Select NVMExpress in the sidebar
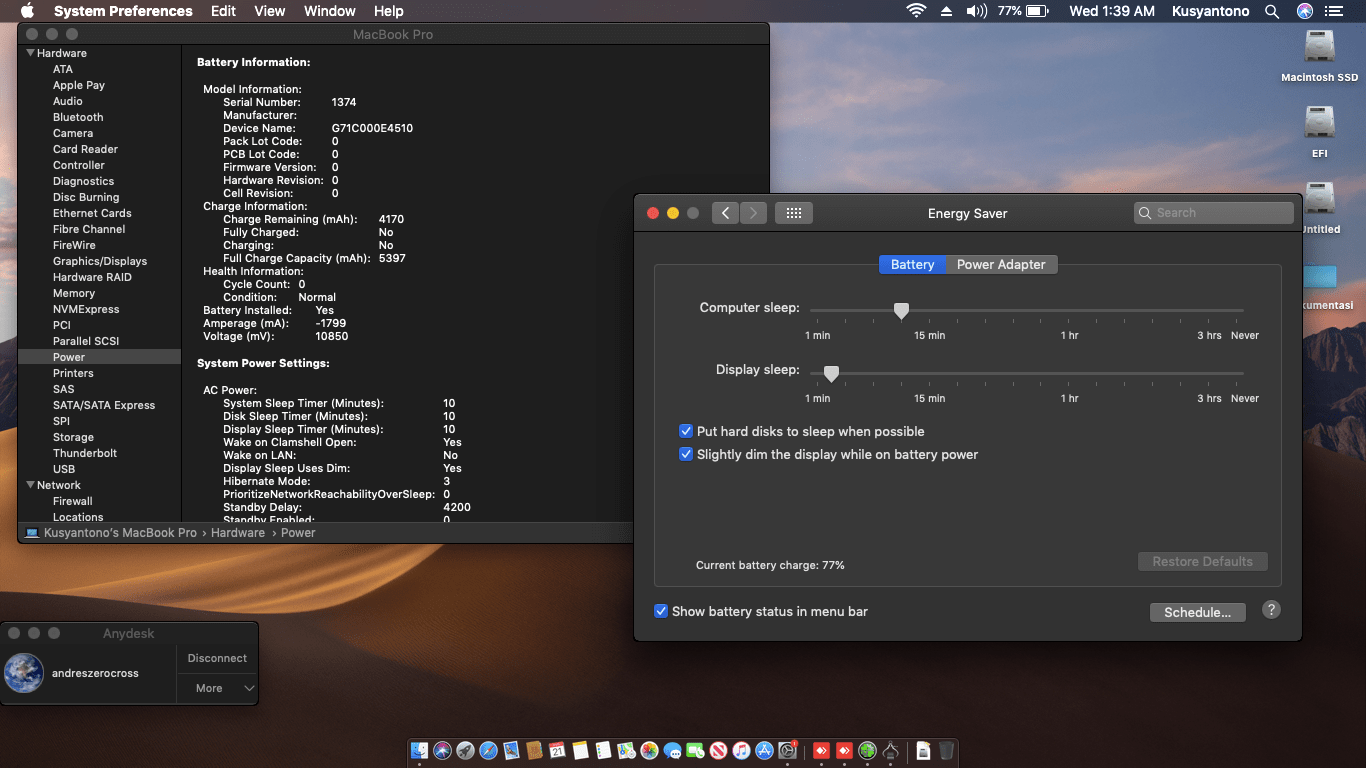Image resolution: width=1366 pixels, height=768 pixels. (86, 309)
